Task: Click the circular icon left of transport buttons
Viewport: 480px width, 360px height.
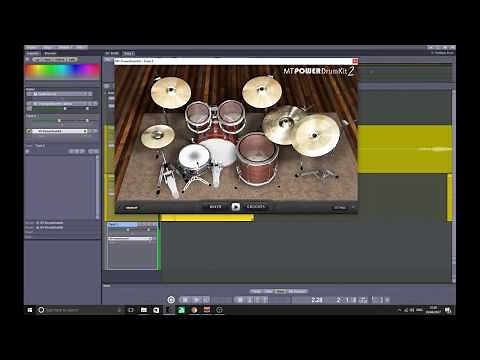Action: pyautogui.click(x=171, y=300)
